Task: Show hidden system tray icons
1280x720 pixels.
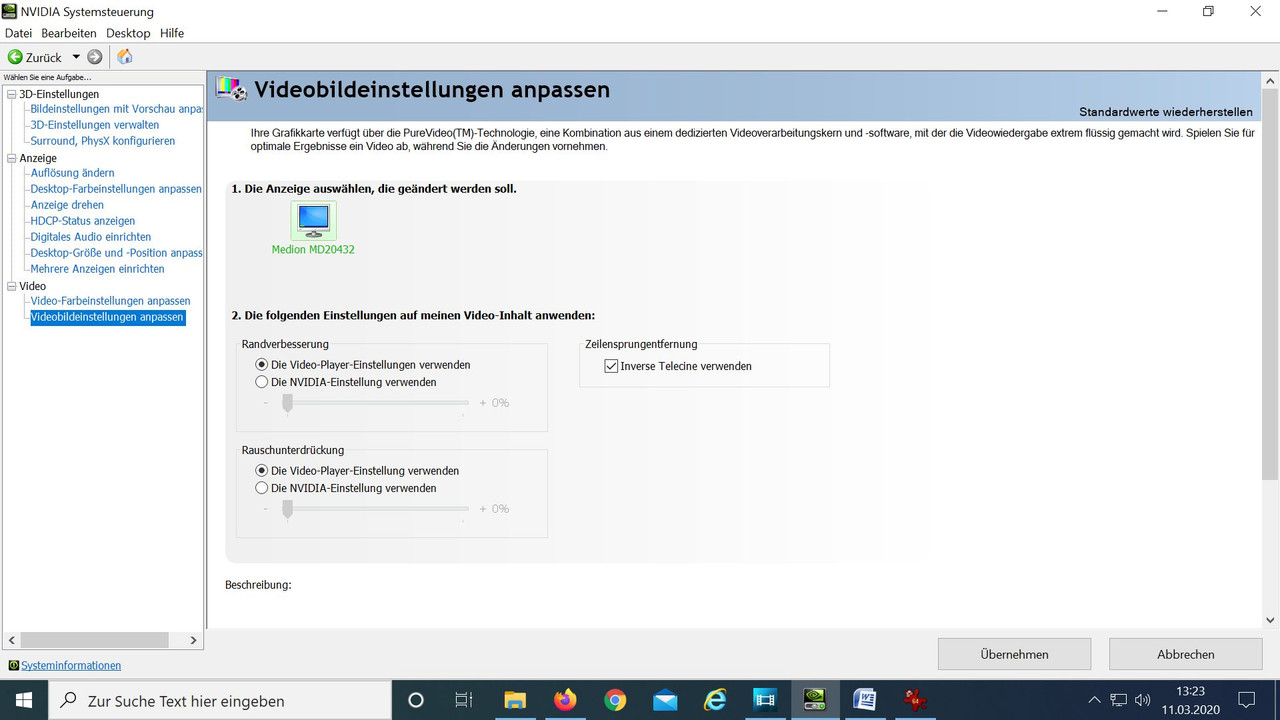Action: pyautogui.click(x=1094, y=700)
